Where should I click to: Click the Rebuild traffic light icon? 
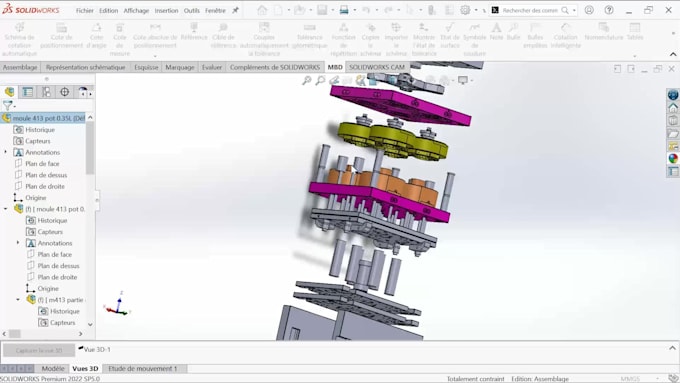pos(432,10)
